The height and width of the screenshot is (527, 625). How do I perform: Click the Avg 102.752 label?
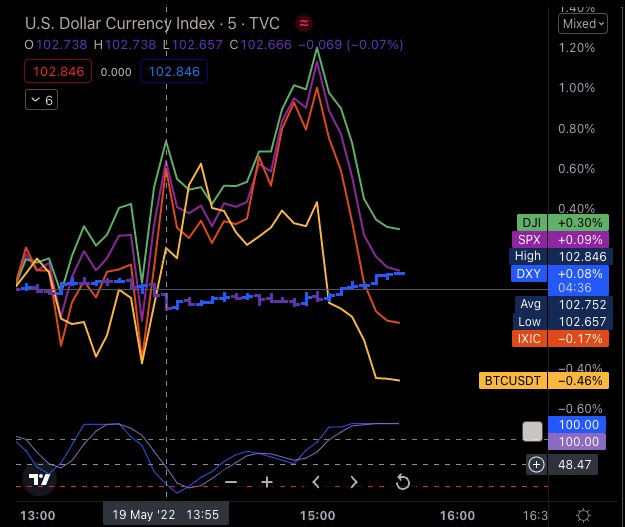(x=564, y=304)
